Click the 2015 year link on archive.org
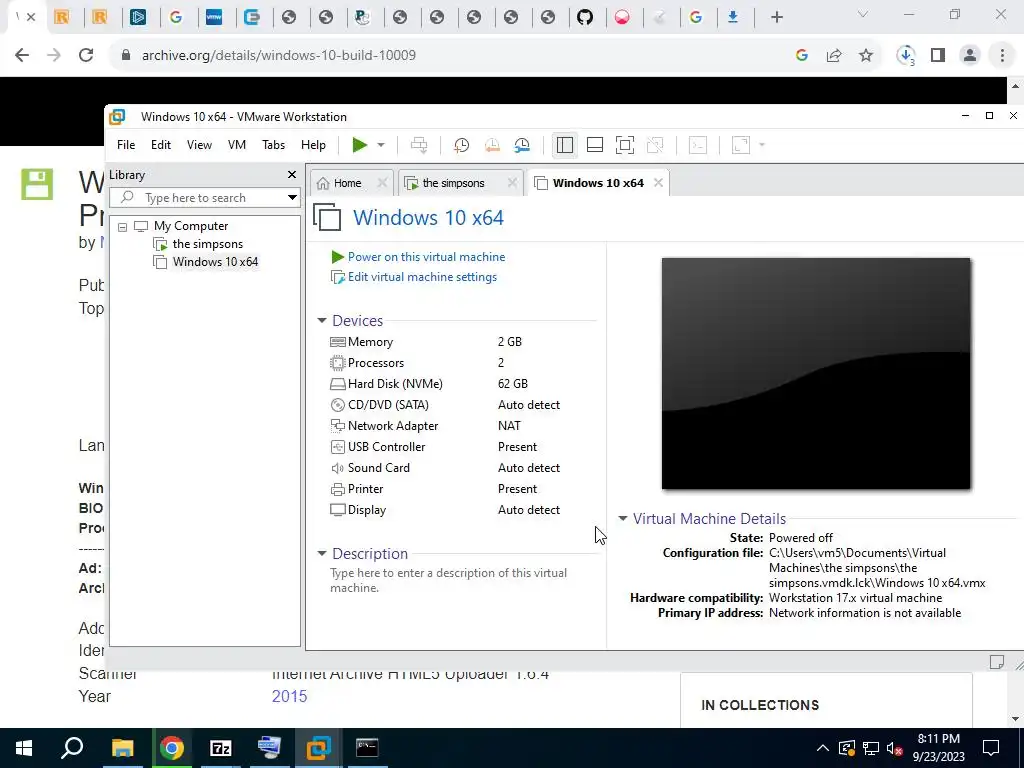 [289, 696]
